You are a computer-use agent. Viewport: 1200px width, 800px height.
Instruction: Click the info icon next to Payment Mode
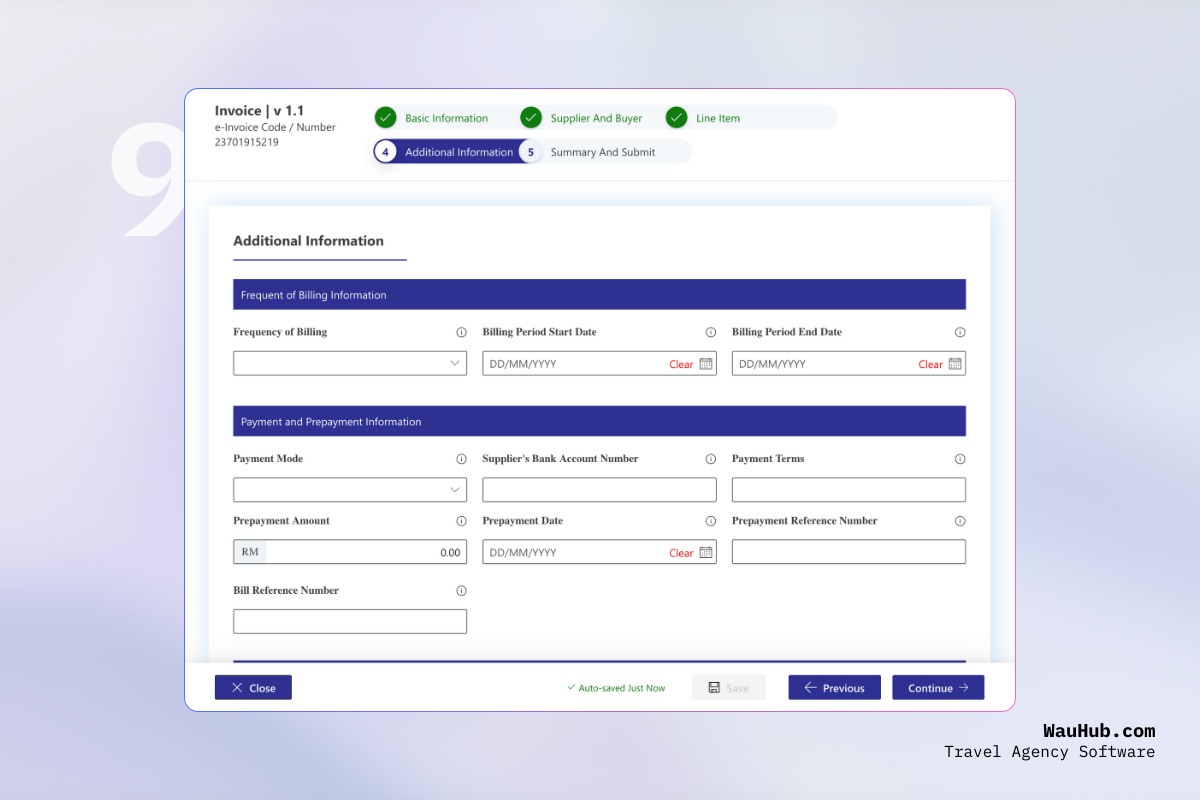tap(461, 458)
